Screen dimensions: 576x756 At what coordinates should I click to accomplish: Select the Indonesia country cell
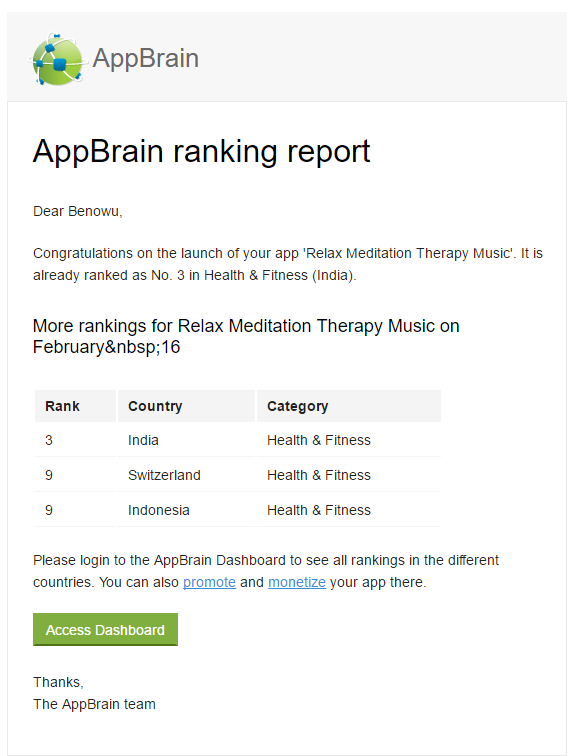(187, 510)
